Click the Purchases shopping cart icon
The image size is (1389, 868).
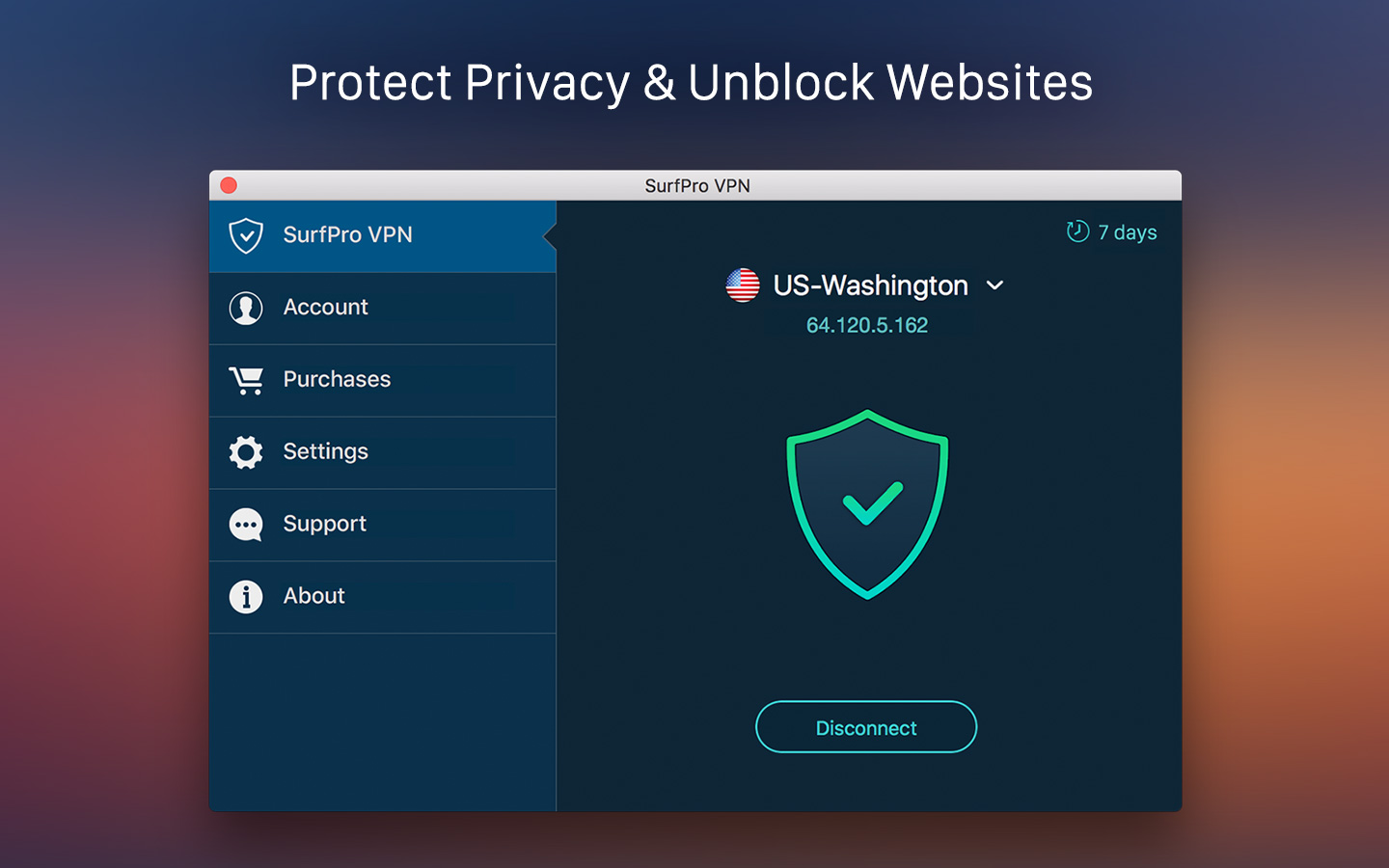pyautogui.click(x=246, y=380)
